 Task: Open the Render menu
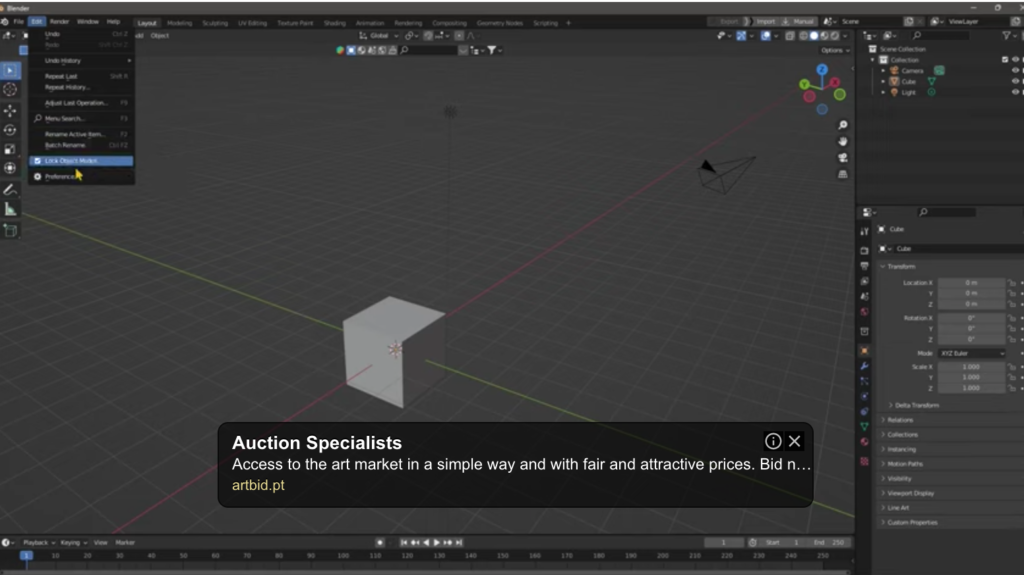pos(59,22)
